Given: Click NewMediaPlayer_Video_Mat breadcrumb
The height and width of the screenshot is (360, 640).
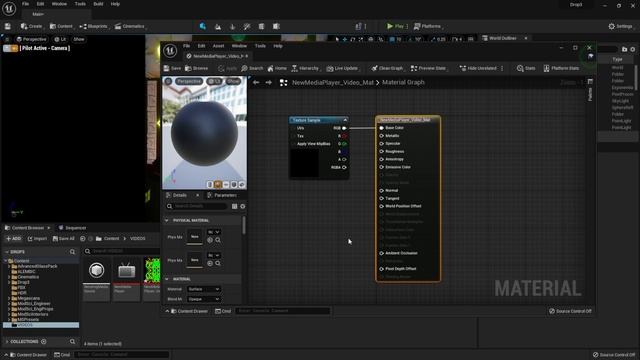Looking at the screenshot, I should tap(333, 82).
